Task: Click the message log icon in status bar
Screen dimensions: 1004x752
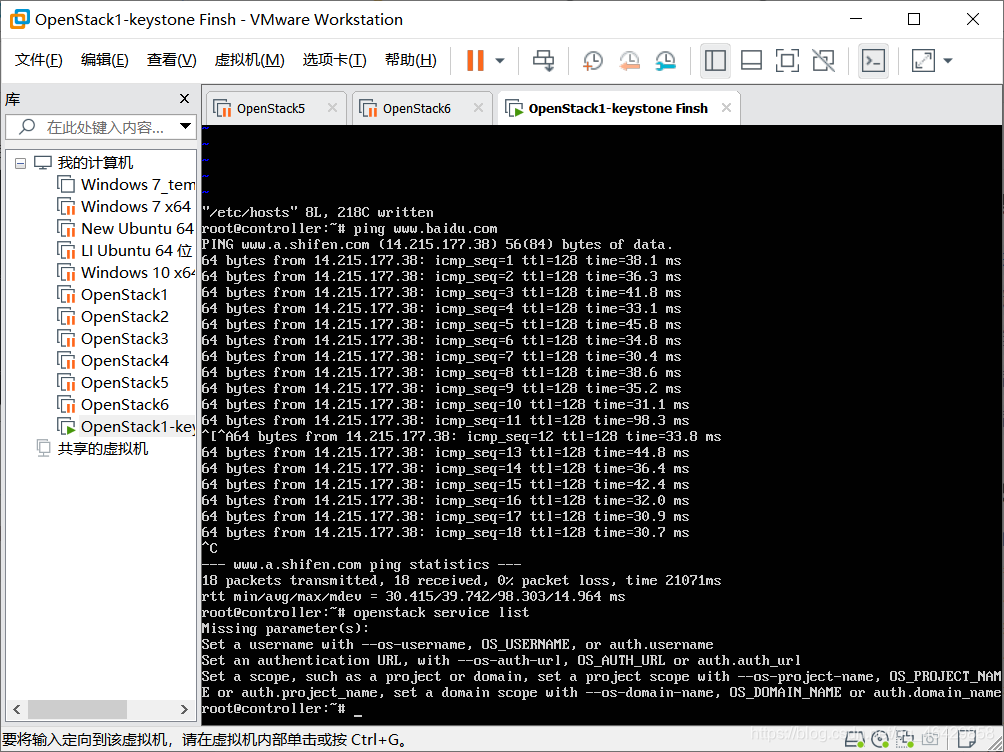Action: (966, 740)
